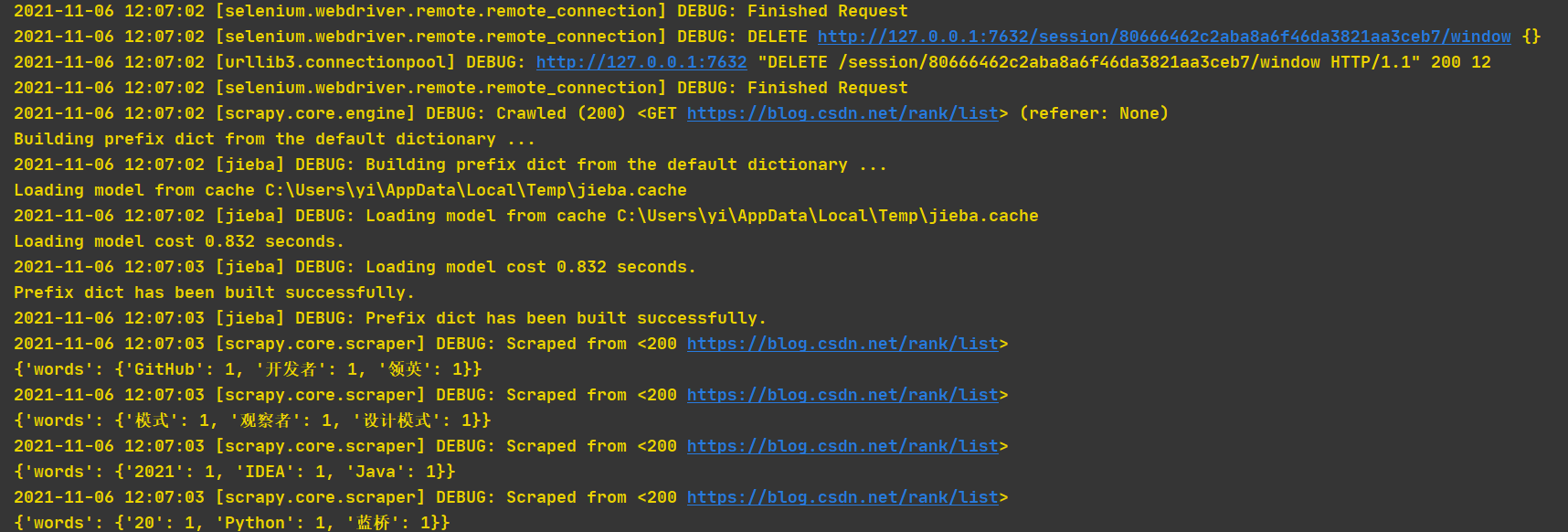This screenshot has height=532, width=1568.
Task: Click the line starting with "Building prefix dict"
Action: [274, 139]
